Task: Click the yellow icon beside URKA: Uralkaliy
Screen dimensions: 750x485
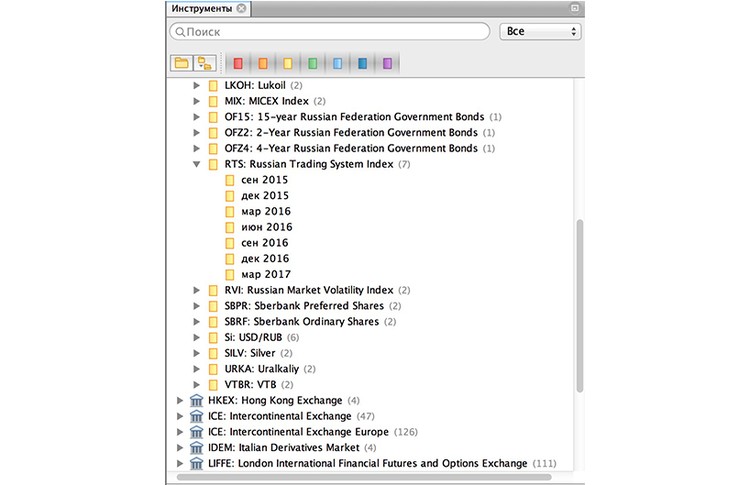Action: click(x=213, y=369)
